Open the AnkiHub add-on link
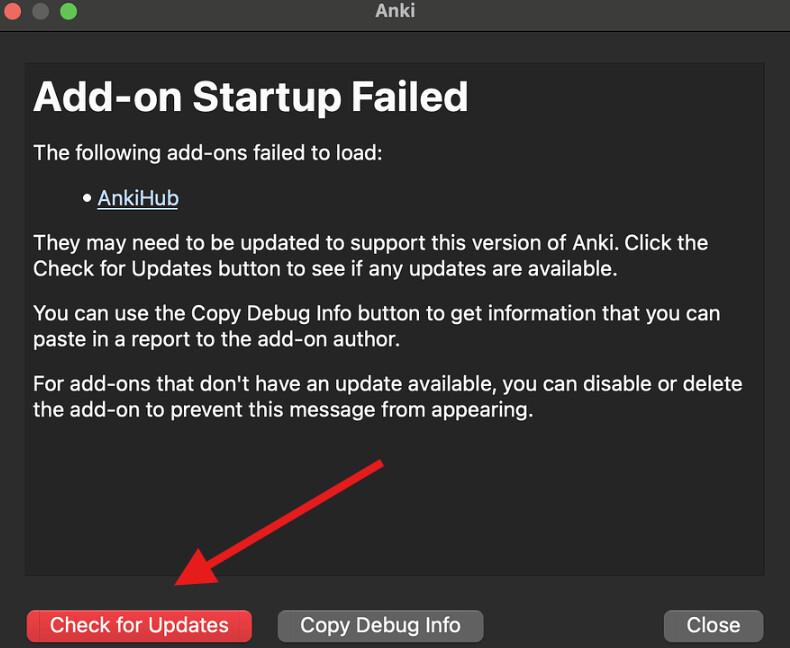790x648 pixels. 138,198
